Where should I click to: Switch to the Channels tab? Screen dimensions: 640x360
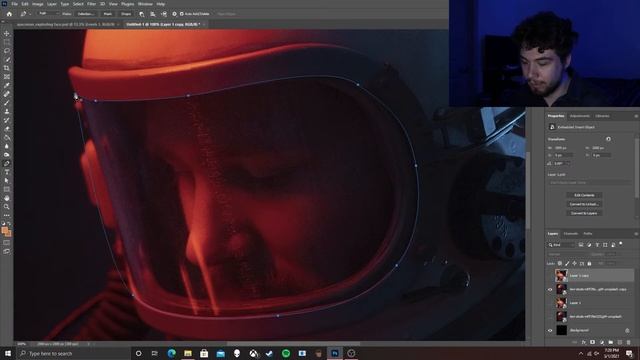[571, 234]
